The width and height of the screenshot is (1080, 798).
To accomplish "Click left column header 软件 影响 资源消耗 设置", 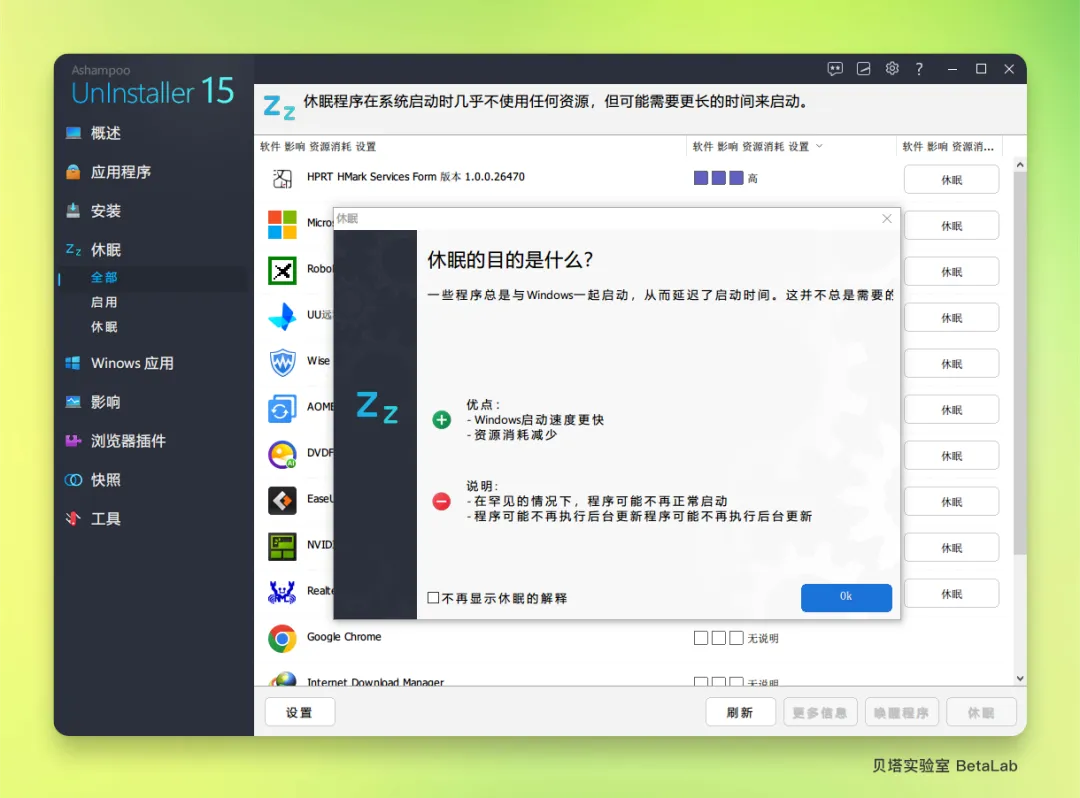I will (318, 147).
